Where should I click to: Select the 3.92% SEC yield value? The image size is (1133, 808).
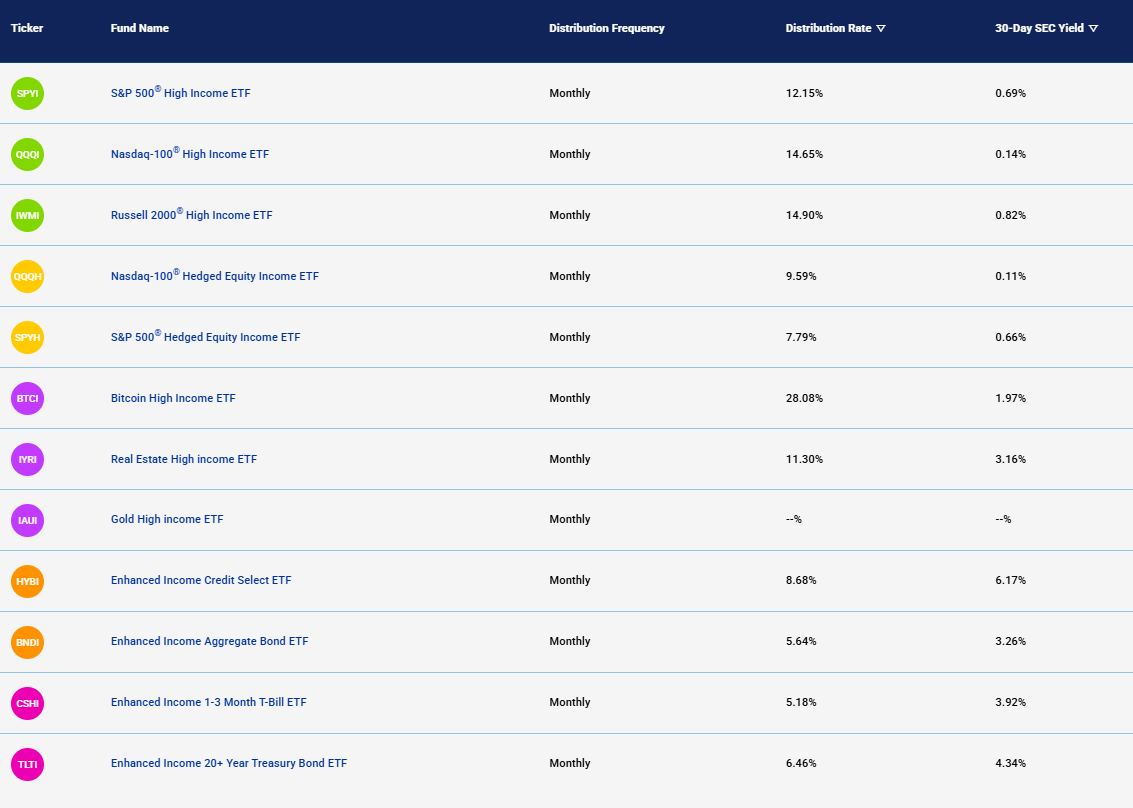click(x=1010, y=702)
